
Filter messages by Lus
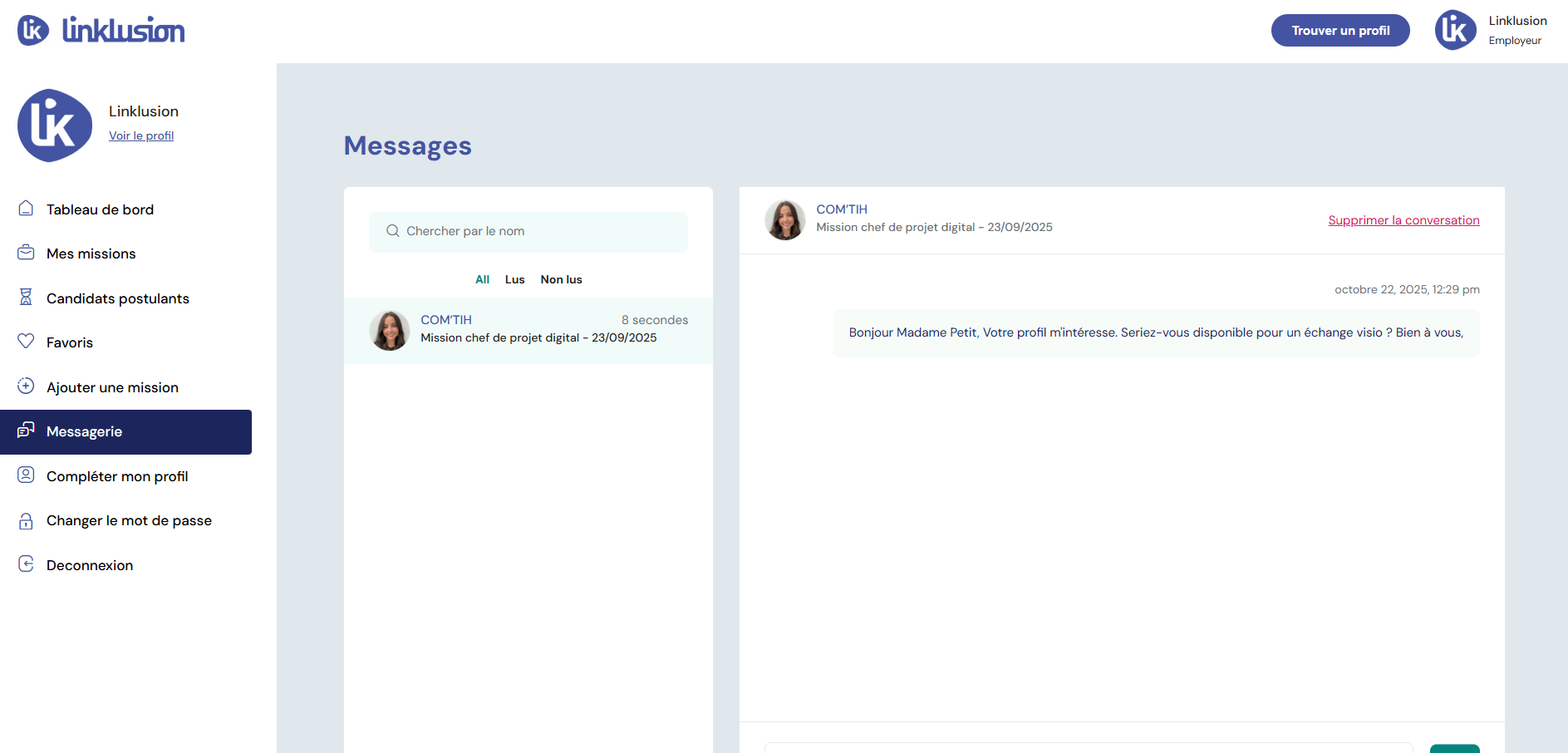pyautogui.click(x=514, y=279)
